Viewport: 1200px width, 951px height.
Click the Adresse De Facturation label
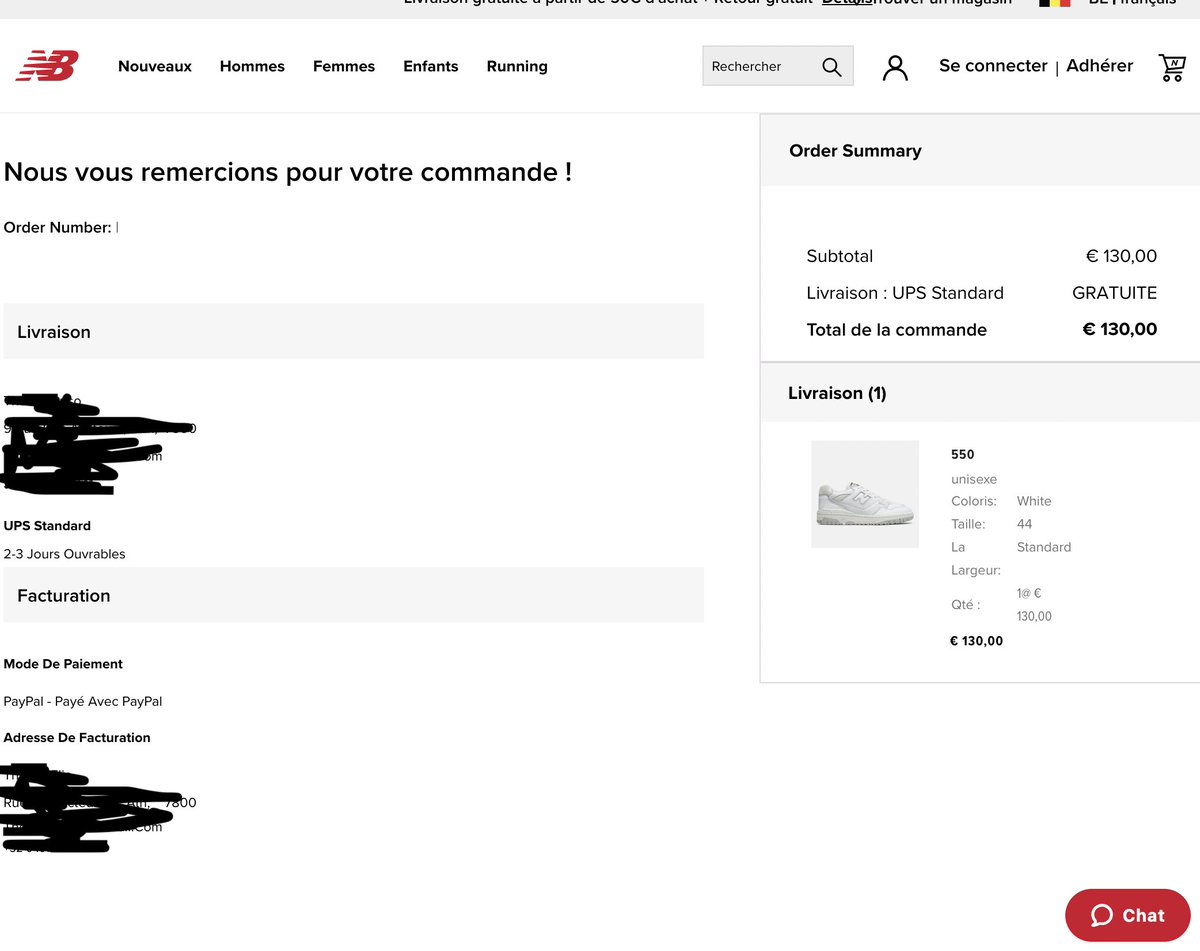pyautogui.click(x=77, y=738)
